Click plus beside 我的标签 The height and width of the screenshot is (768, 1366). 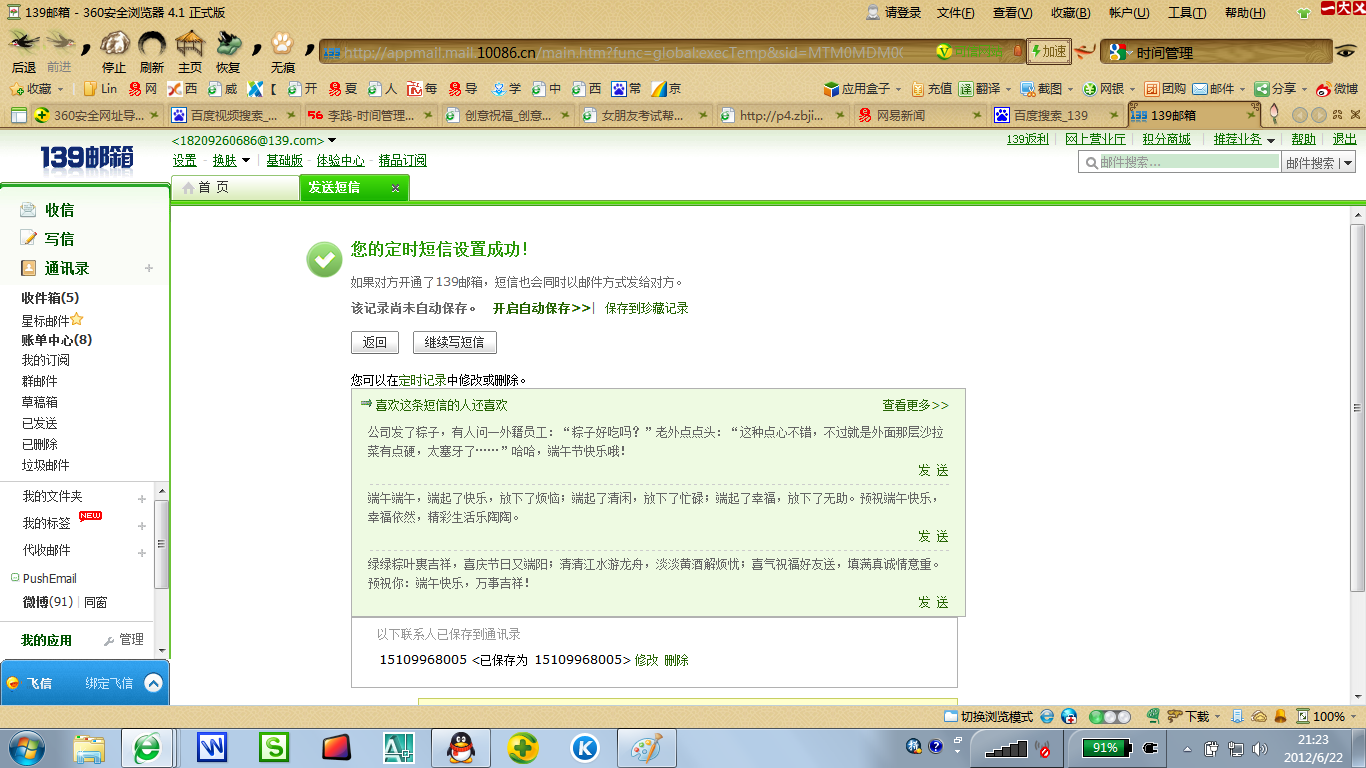(x=142, y=525)
